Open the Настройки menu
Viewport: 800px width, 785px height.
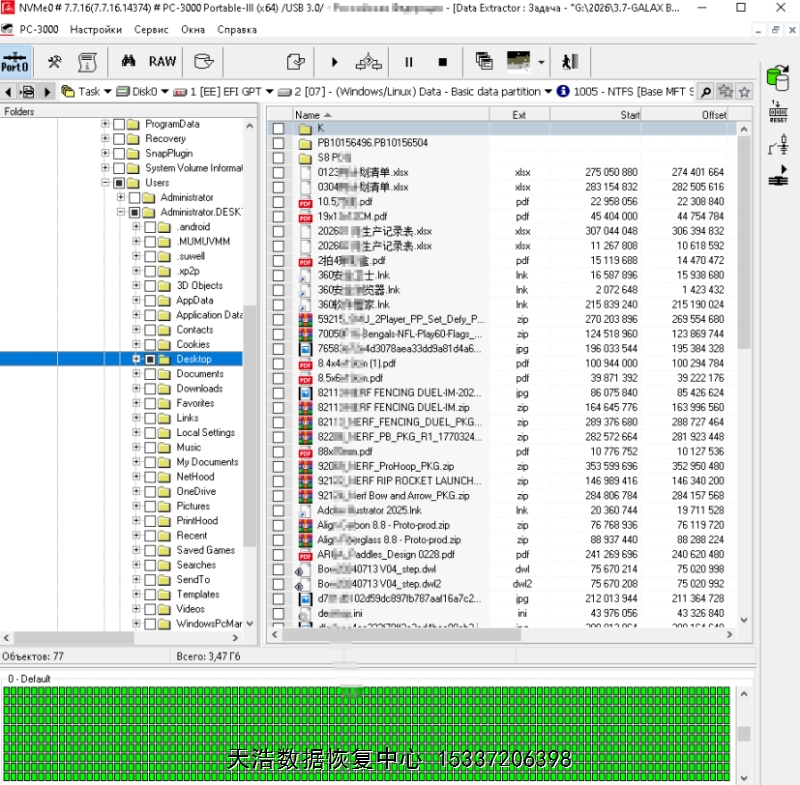(x=96, y=30)
